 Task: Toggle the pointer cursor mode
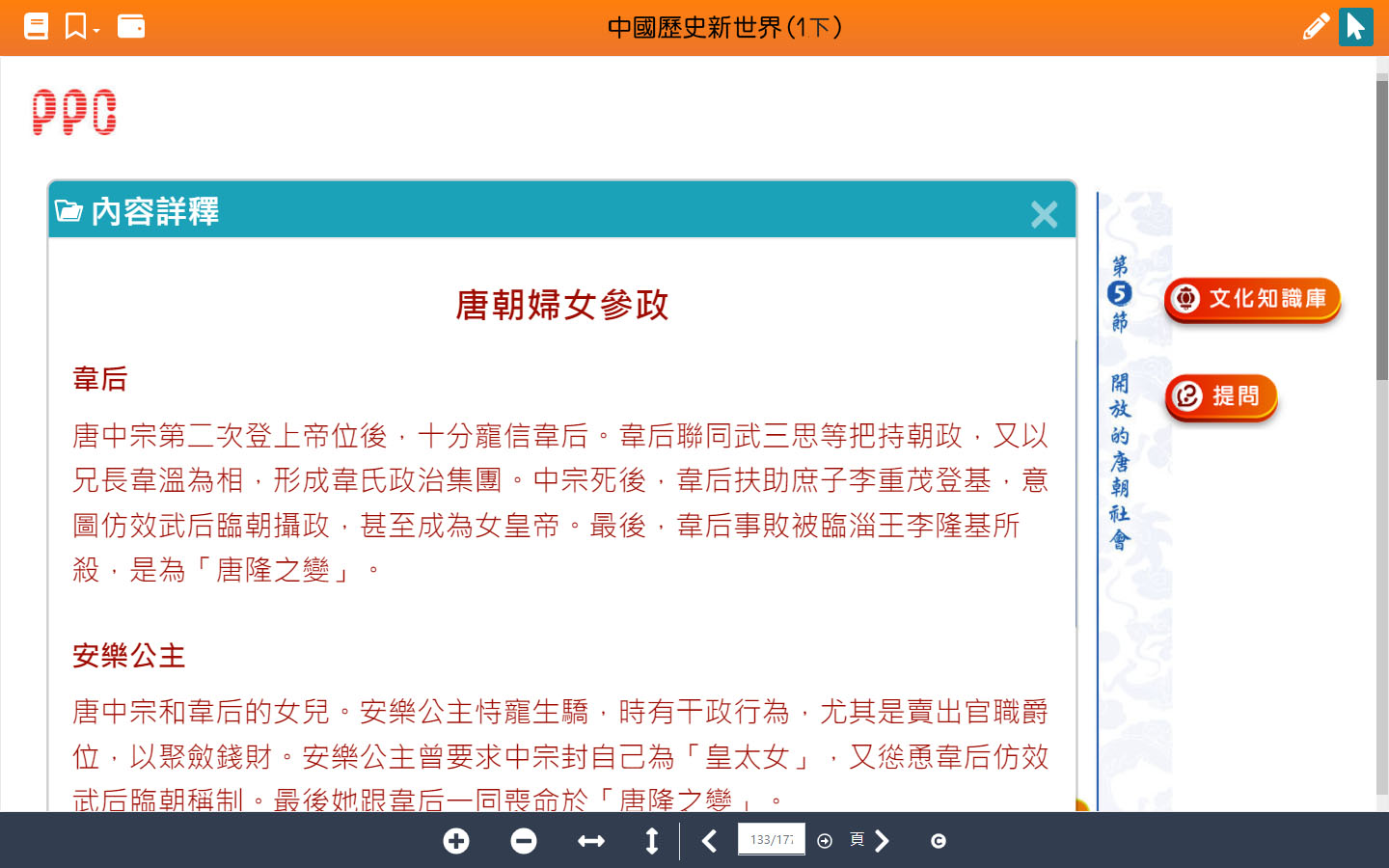(x=1355, y=26)
